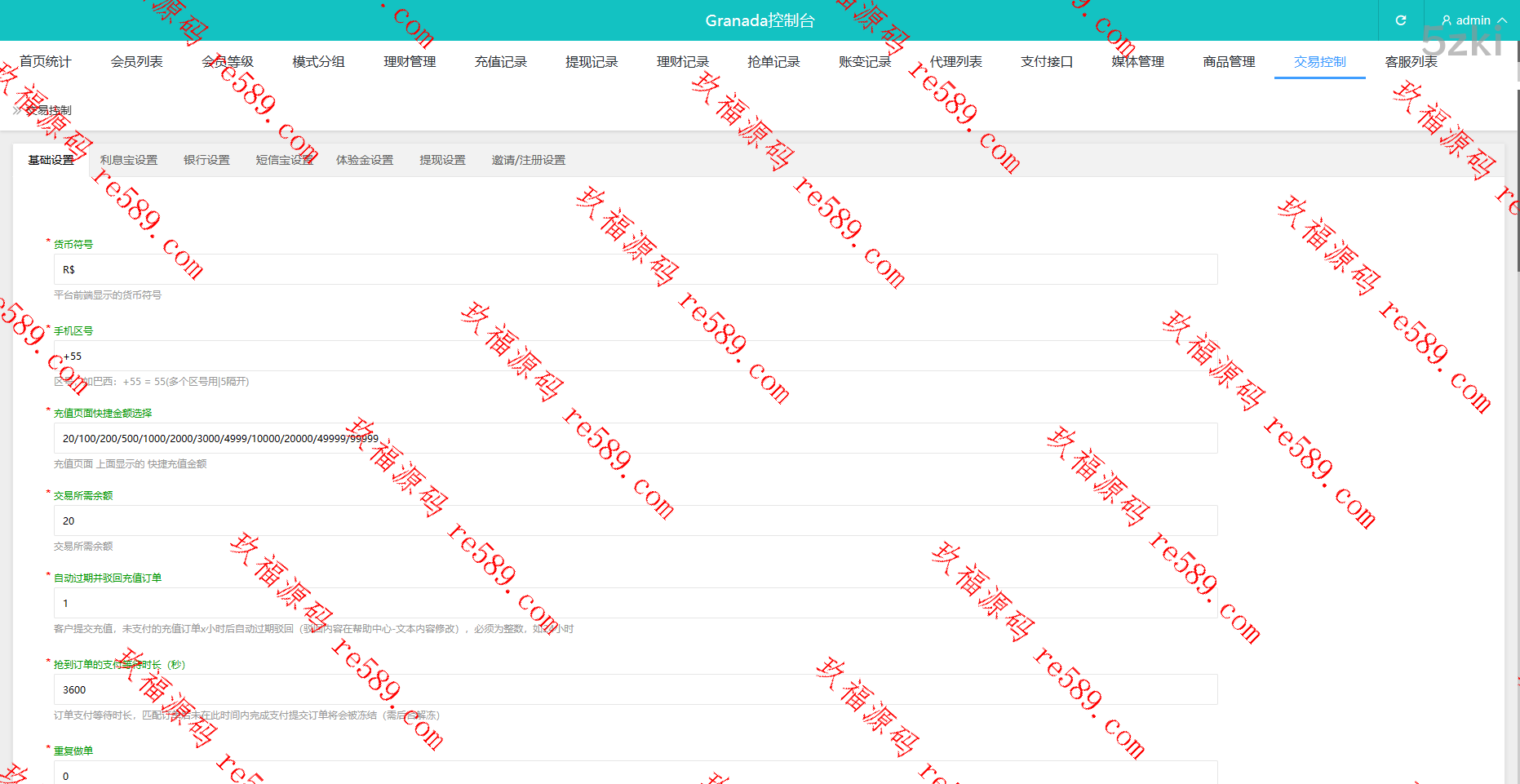Select 商品管理 in top navigation

click(1229, 62)
